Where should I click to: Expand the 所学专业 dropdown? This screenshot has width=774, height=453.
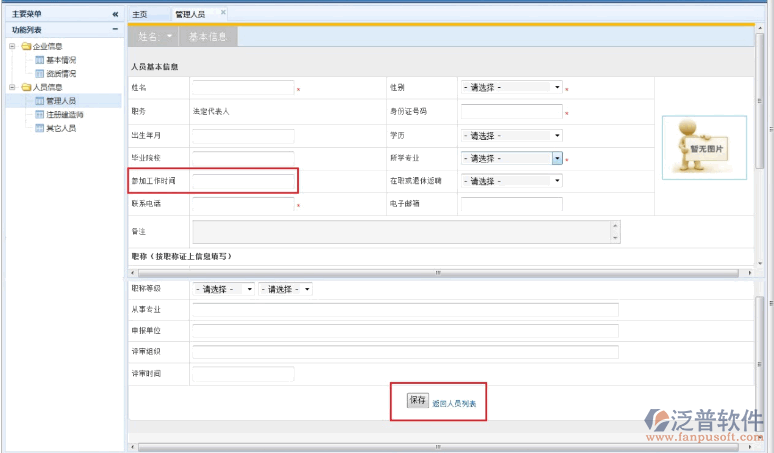[557, 158]
